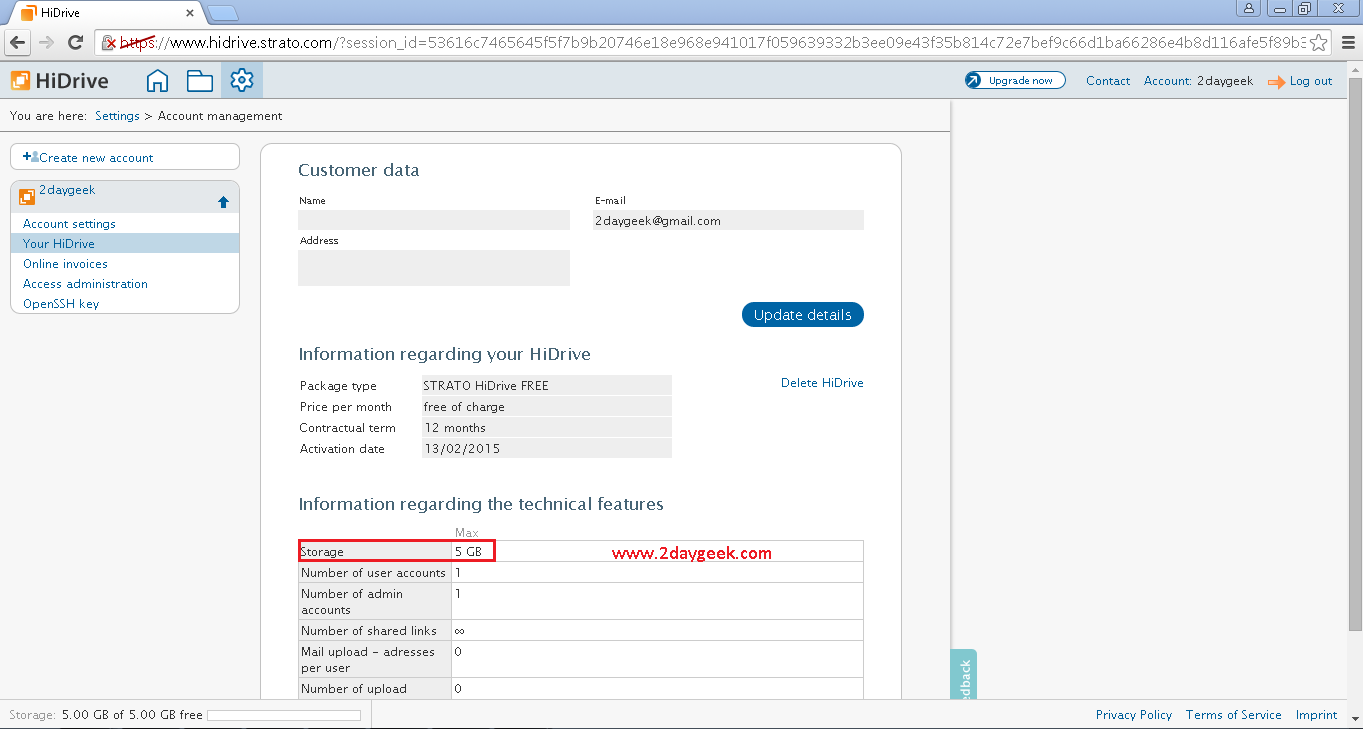Click the Account: 2daygeek link

click(x=1198, y=81)
